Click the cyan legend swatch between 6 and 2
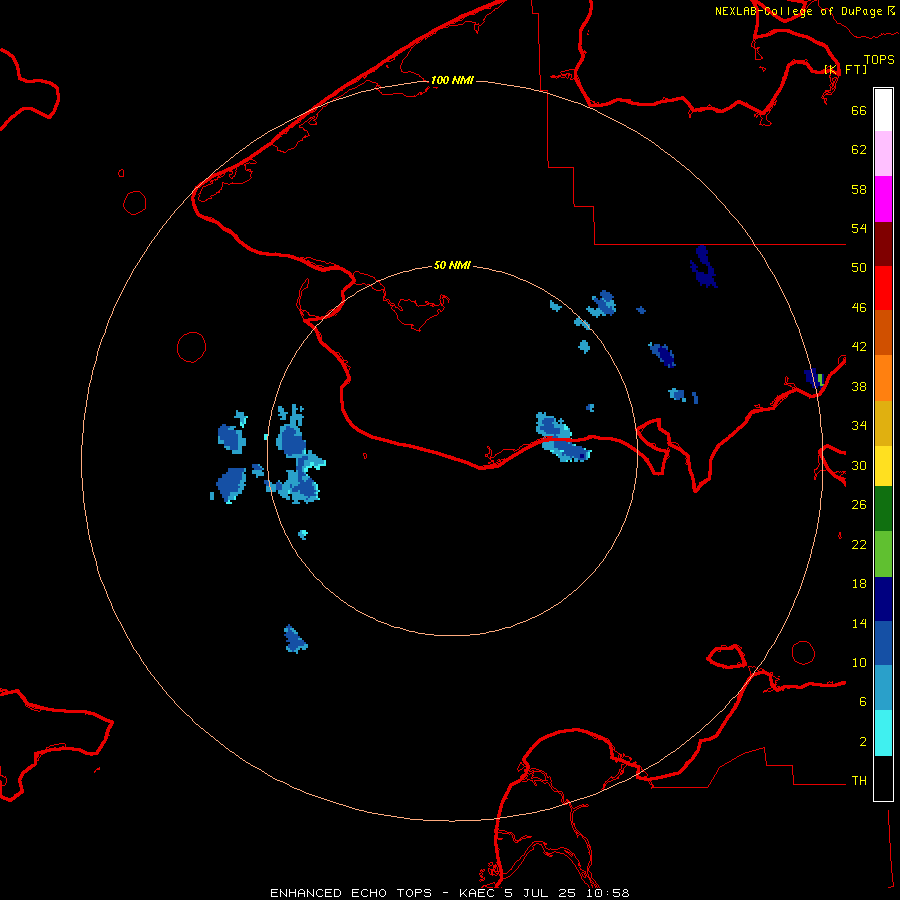The height and width of the screenshot is (900, 900). pyautogui.click(x=883, y=733)
